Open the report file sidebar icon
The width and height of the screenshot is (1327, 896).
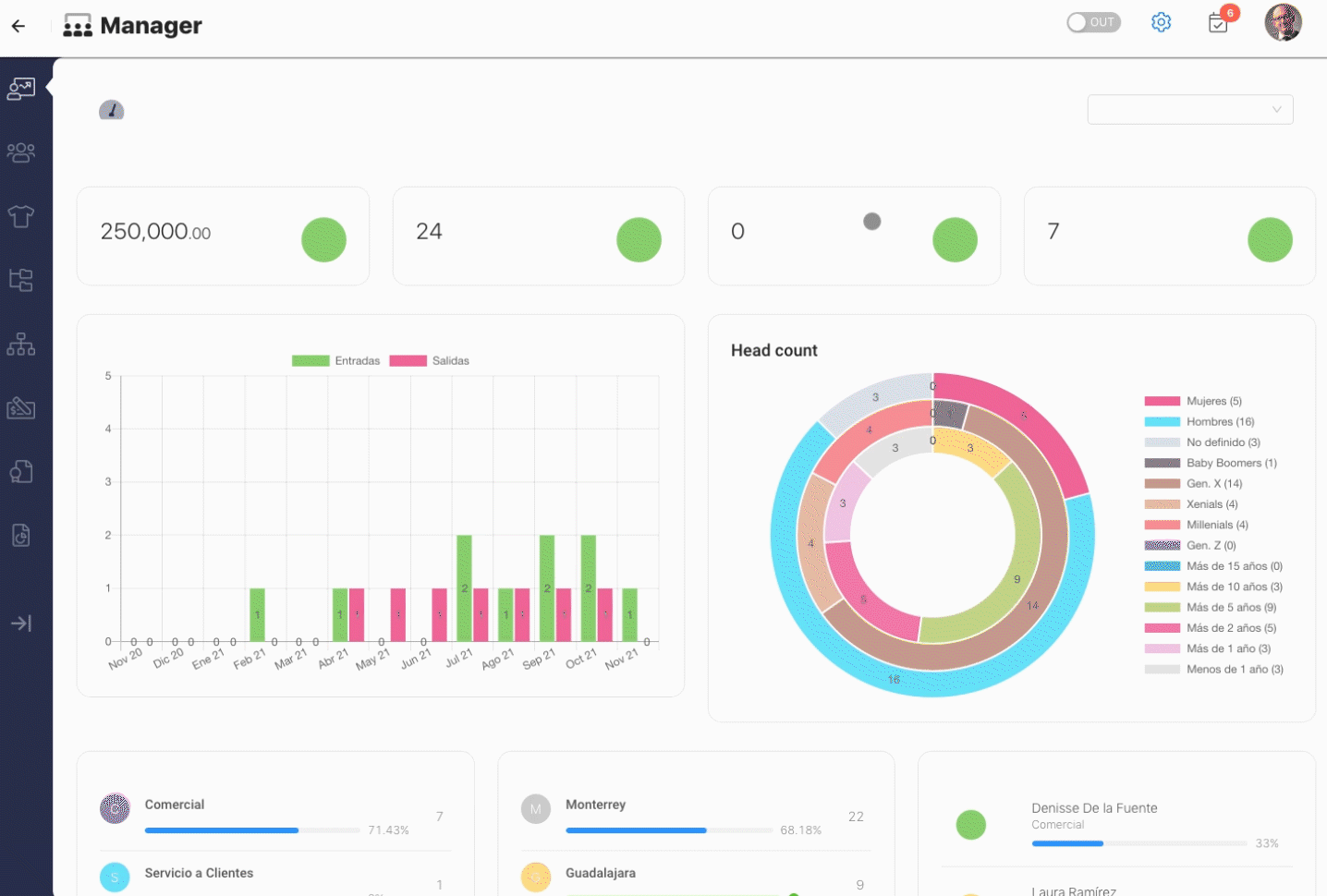(x=21, y=535)
